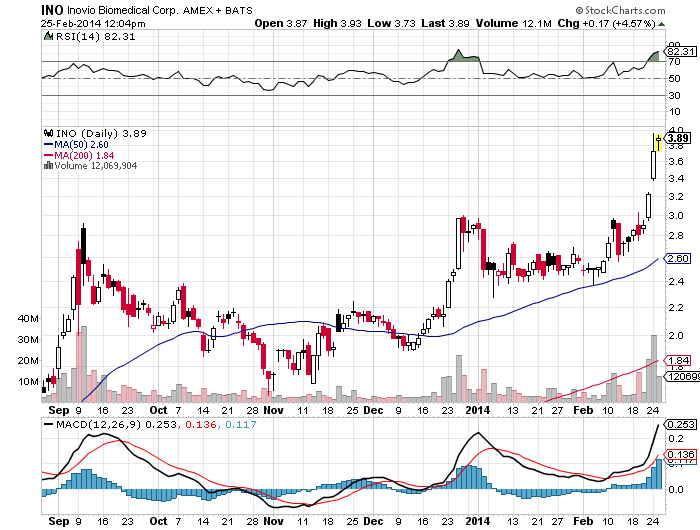Click the RSI 30 oversold level label
The height and width of the screenshot is (530, 700).
[674, 95]
